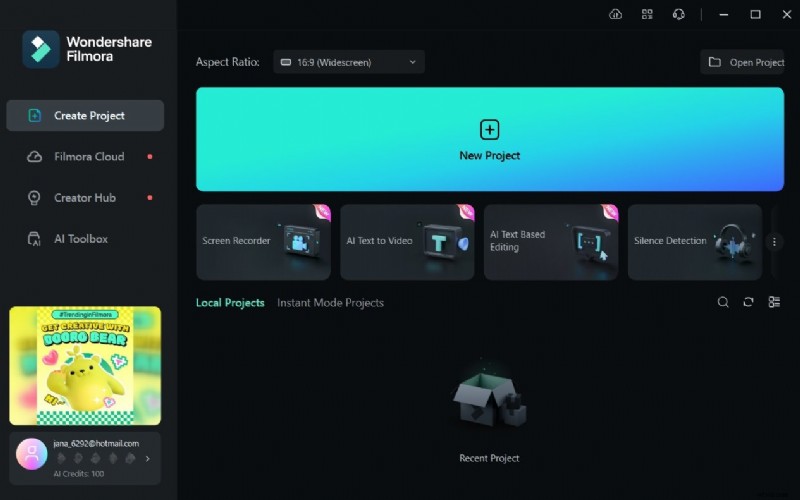Launch AI Text Based Editing card

click(x=551, y=242)
